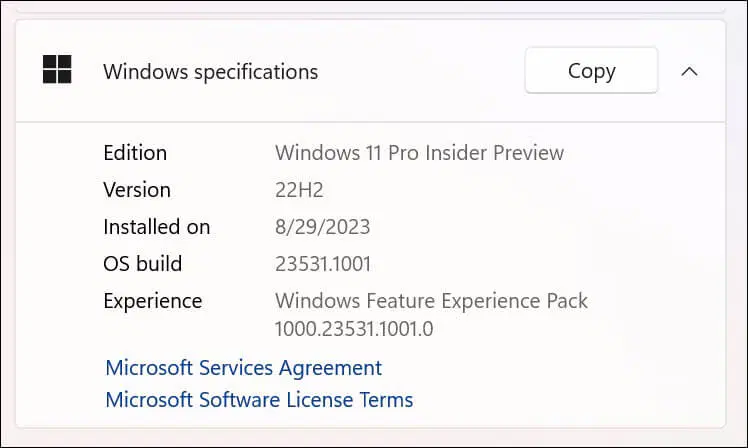Click the Experience label
The image size is (748, 448).
(152, 301)
